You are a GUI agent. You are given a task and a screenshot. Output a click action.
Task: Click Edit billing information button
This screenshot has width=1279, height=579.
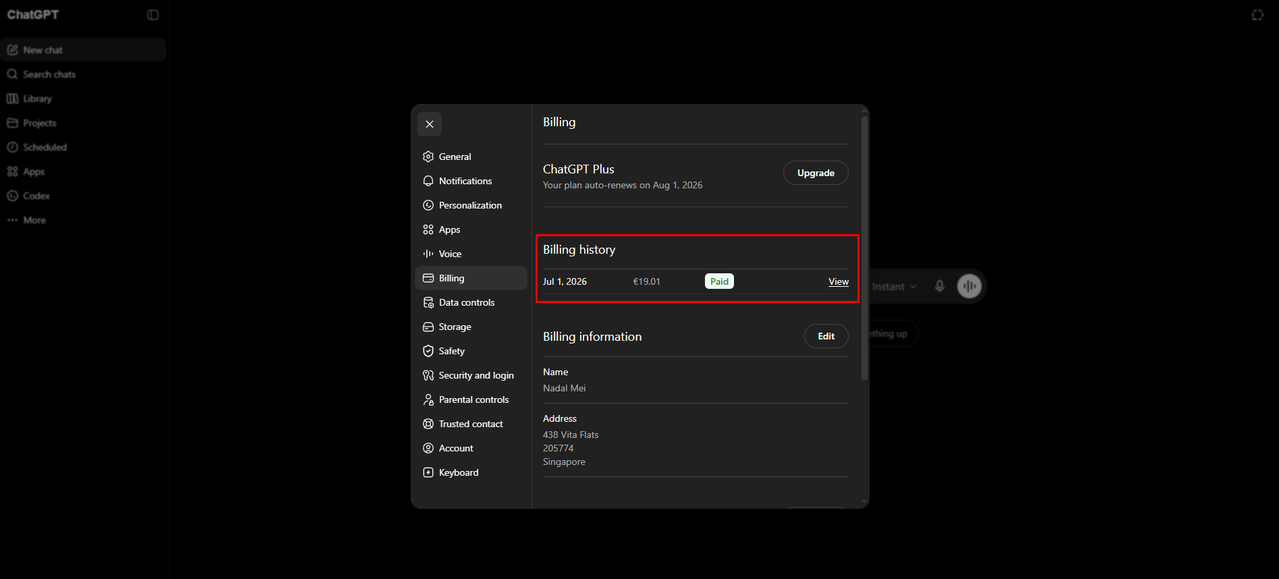point(826,336)
